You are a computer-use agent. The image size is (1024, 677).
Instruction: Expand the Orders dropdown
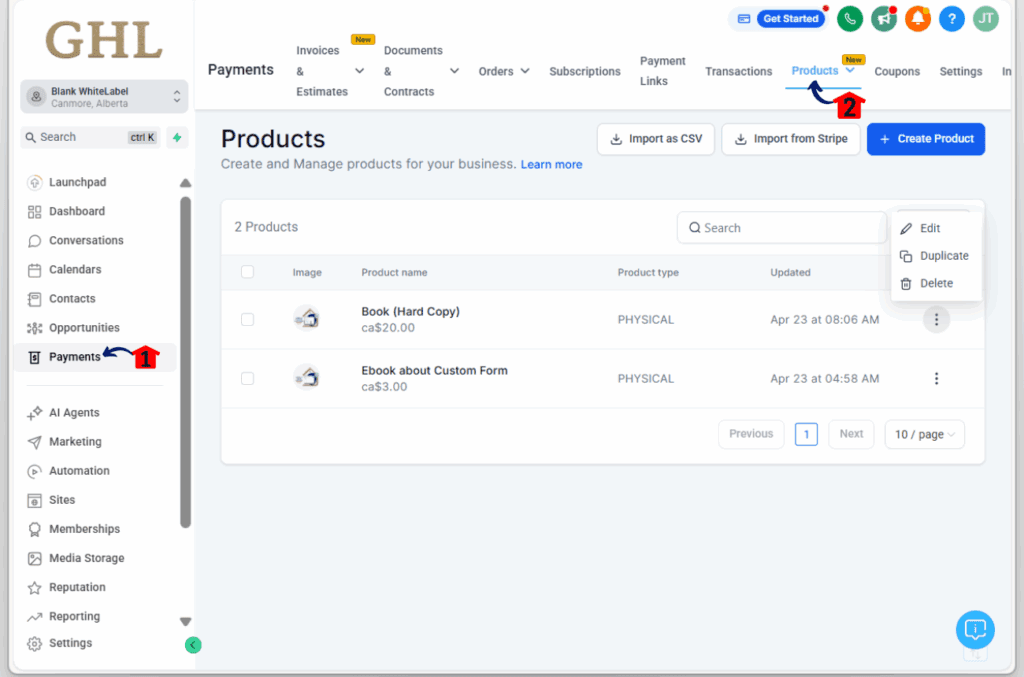(503, 71)
